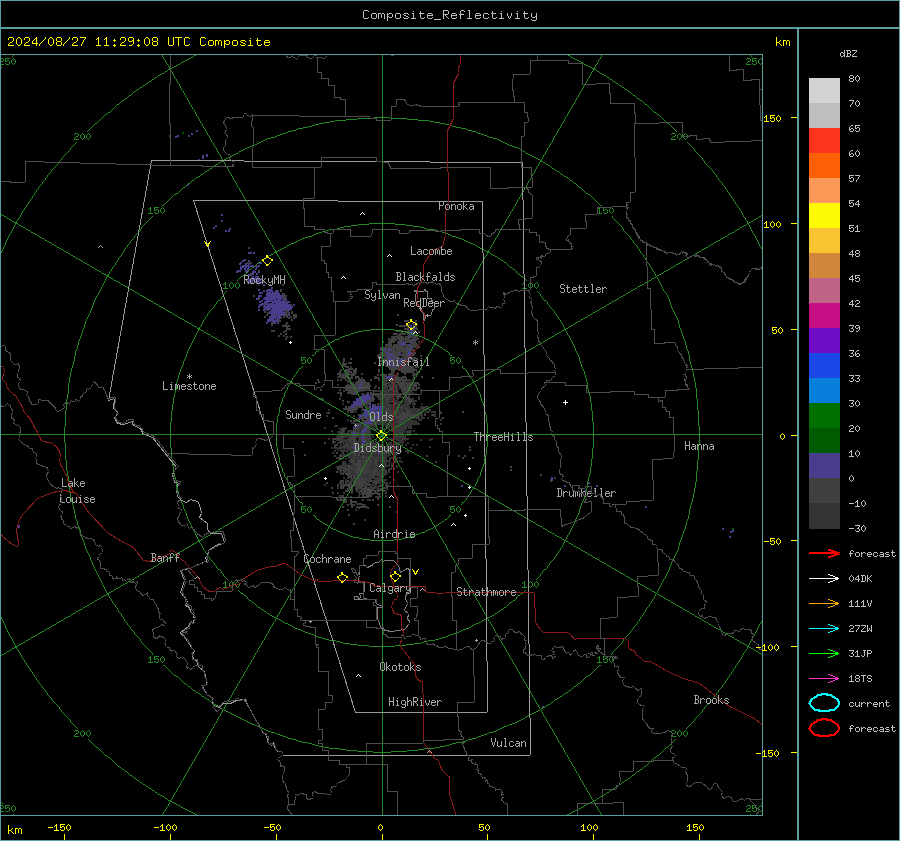This screenshot has height=841, width=900.
Task: Select the red 60-65 dBZ color band
Action: (x=824, y=141)
